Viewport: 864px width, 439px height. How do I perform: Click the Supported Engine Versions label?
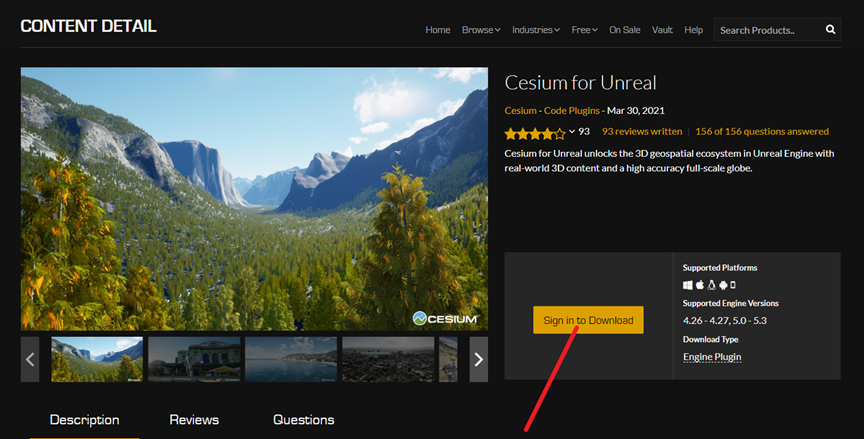[731, 303]
